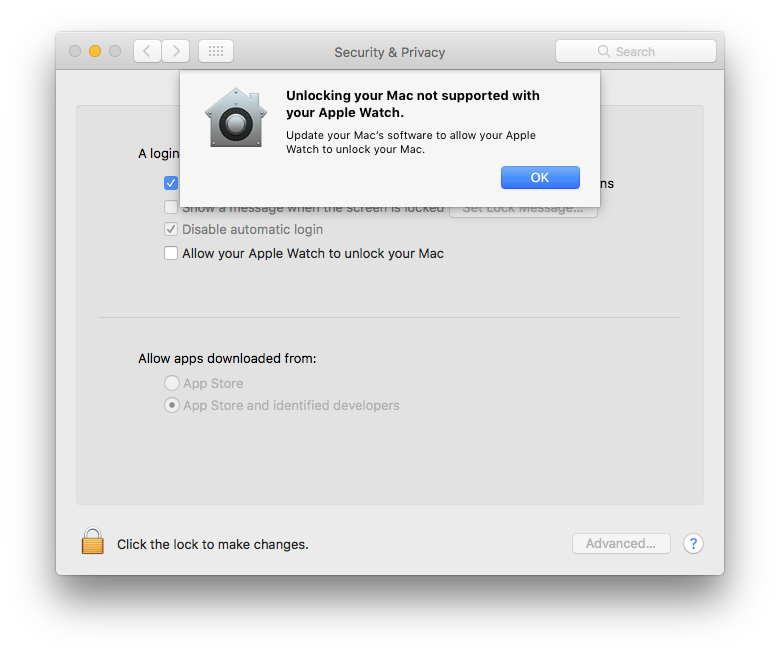
Task: Focus the Search field
Action: (x=636, y=51)
